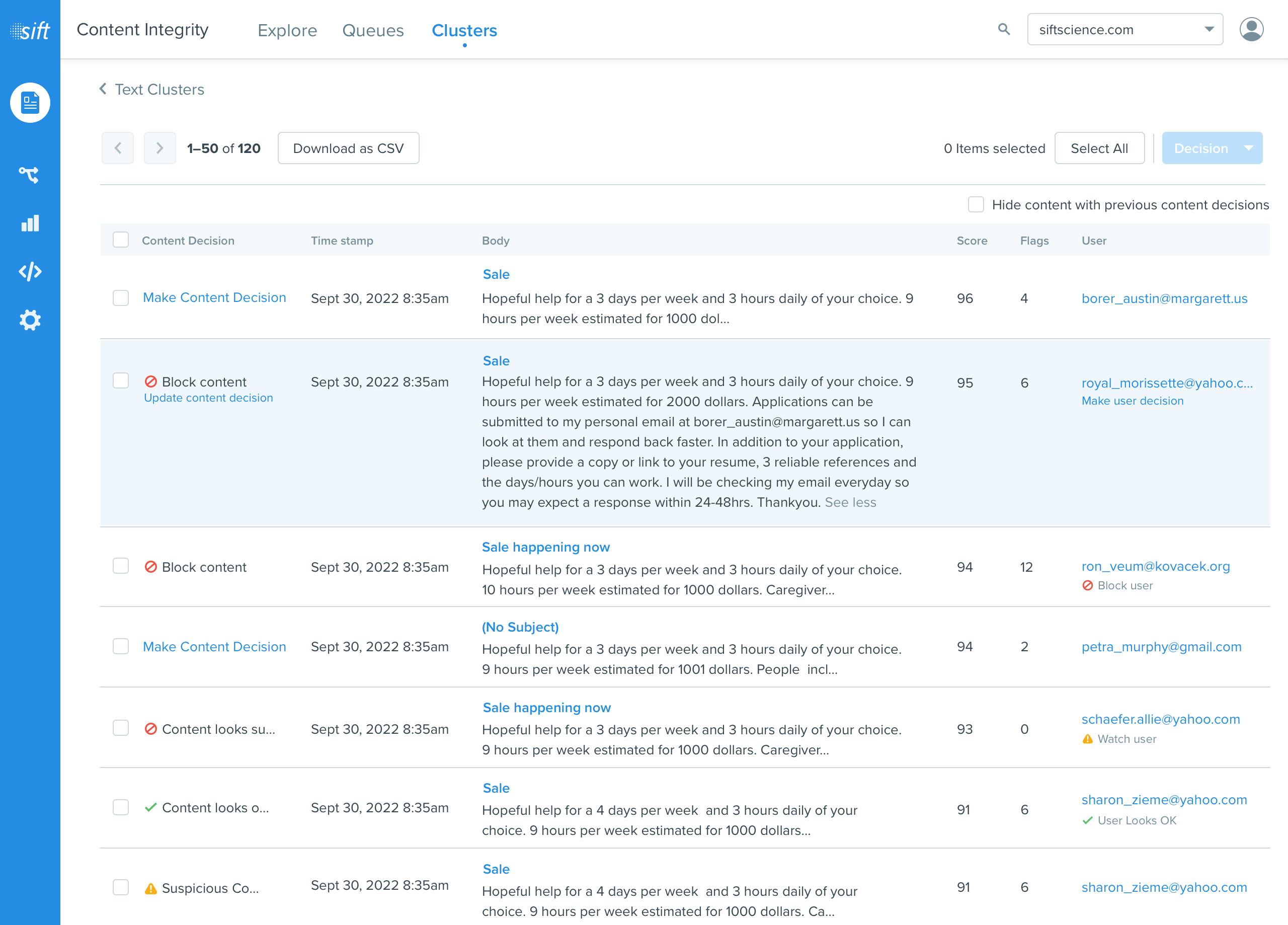This screenshot has height=925, width=1288.
Task: Click the green check beside Content looks o...
Action: coord(150,807)
